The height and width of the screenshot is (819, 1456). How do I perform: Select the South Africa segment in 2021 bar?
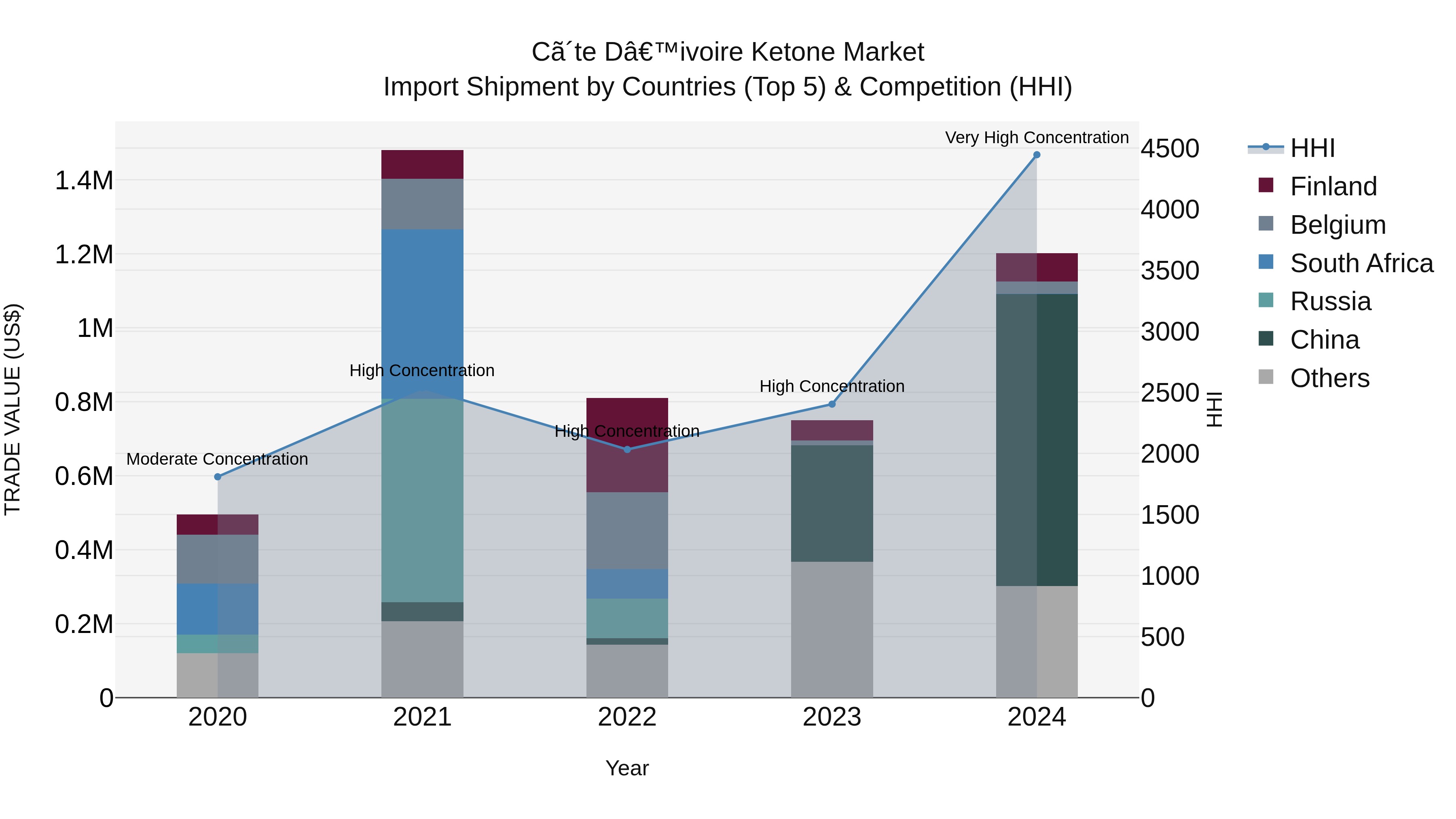(x=422, y=314)
